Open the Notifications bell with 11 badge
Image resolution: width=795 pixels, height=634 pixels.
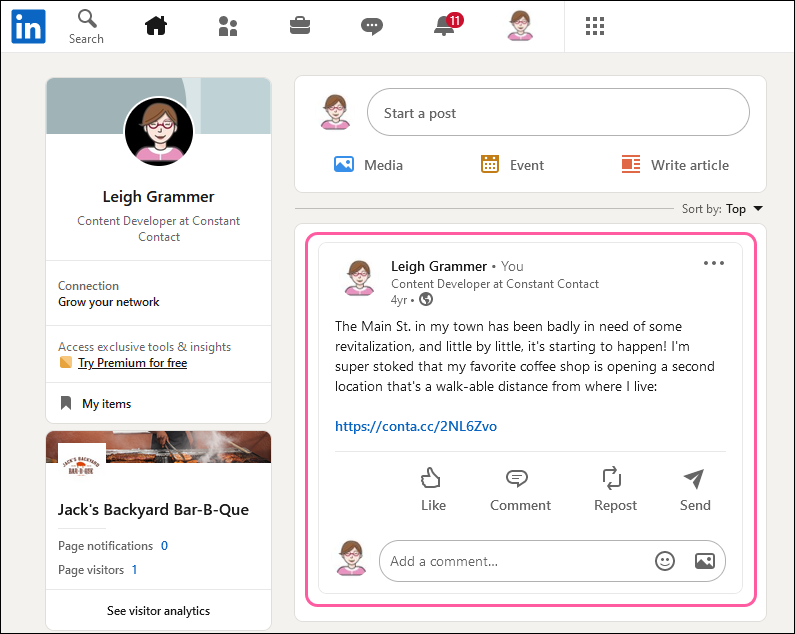pos(448,24)
